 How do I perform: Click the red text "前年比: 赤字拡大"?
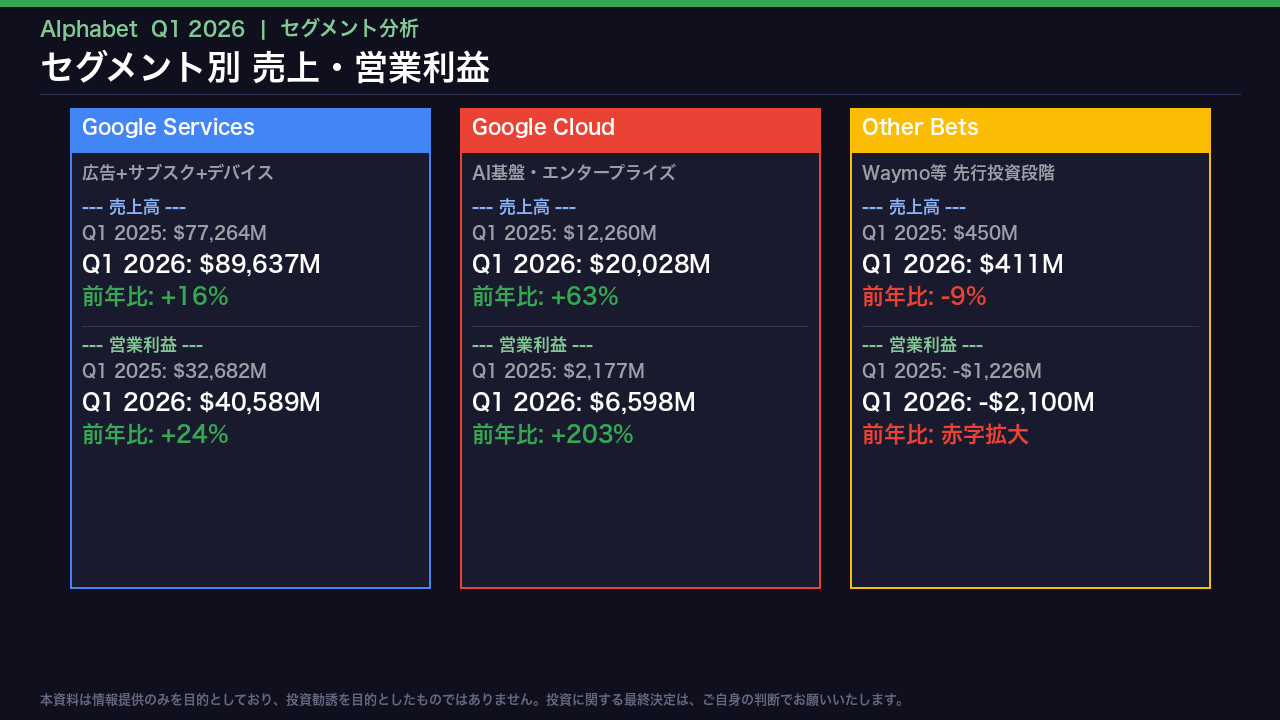point(945,435)
